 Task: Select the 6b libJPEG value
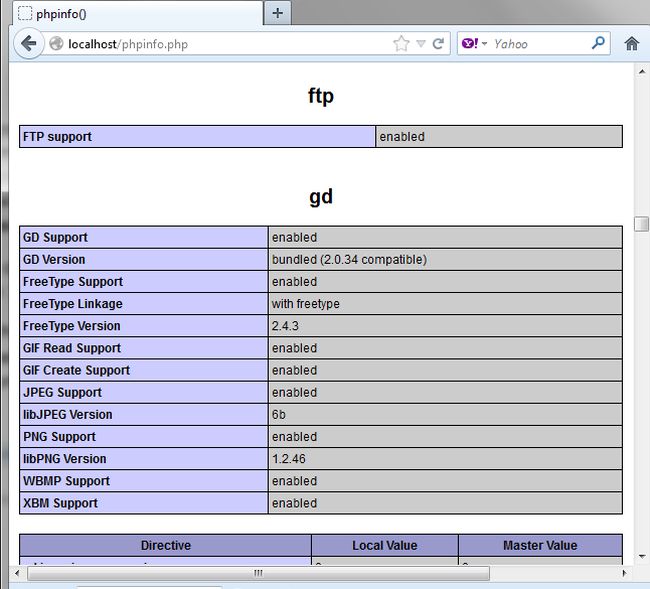click(279, 414)
